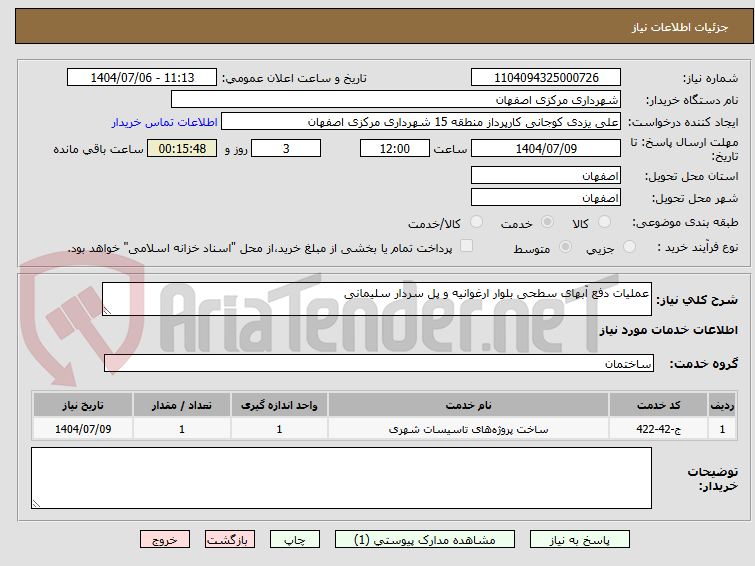This screenshot has height=566, width=755.
Task: Click the خروج exit button
Action: click(165, 540)
